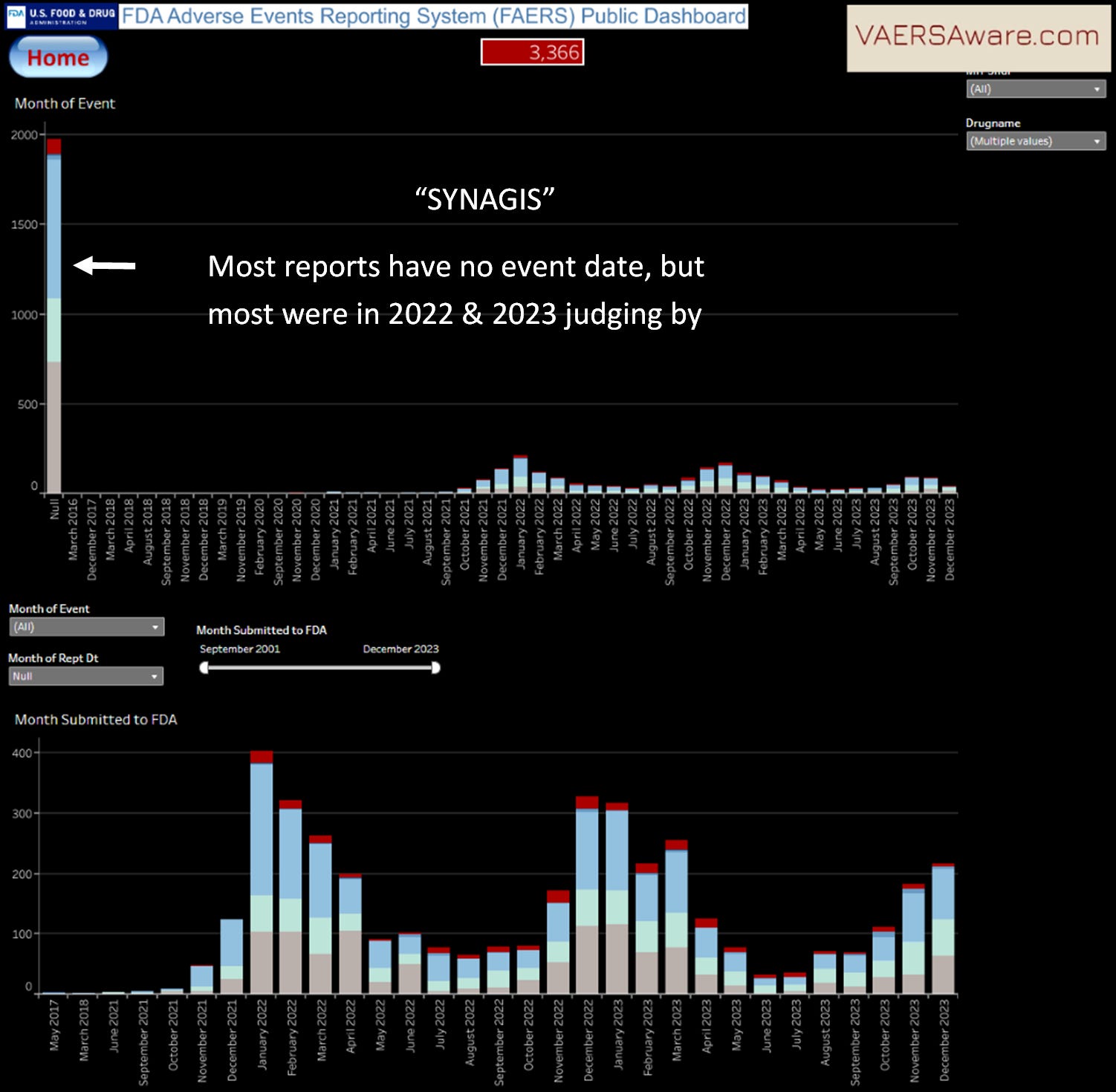Screen dimensions: 1116x1092
Task: Click January 2022 bar in Month of Event chart
Action: [520, 474]
